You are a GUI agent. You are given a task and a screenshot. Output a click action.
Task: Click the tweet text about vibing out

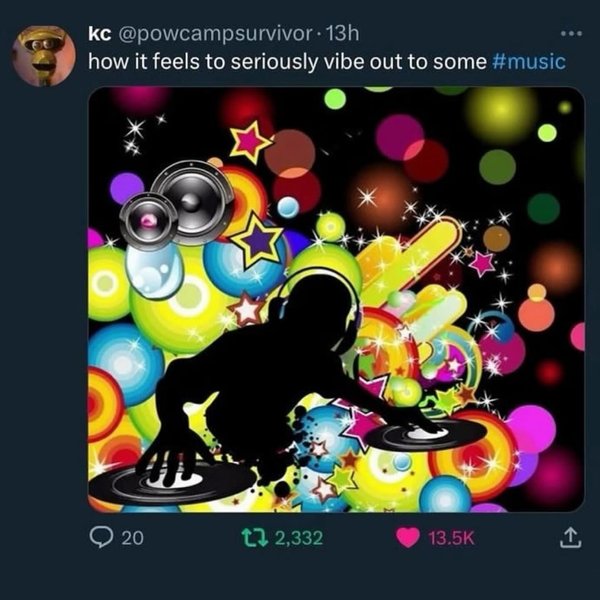[x=288, y=61]
